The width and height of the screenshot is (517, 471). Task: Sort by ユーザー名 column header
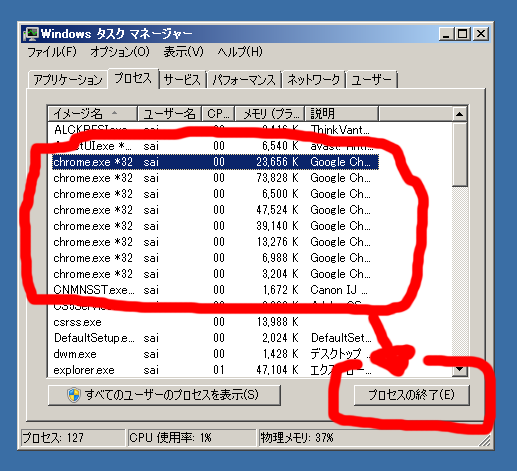169,114
